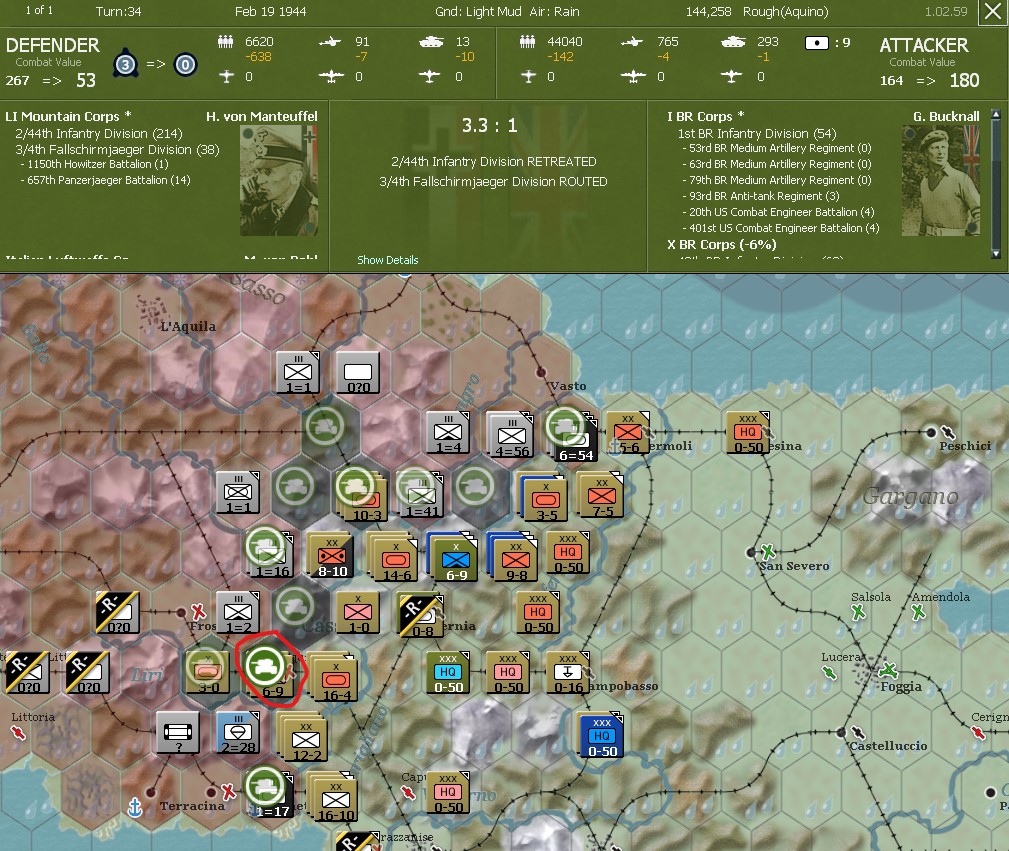Select the 1-0 pink infantry brigade counter

click(358, 612)
